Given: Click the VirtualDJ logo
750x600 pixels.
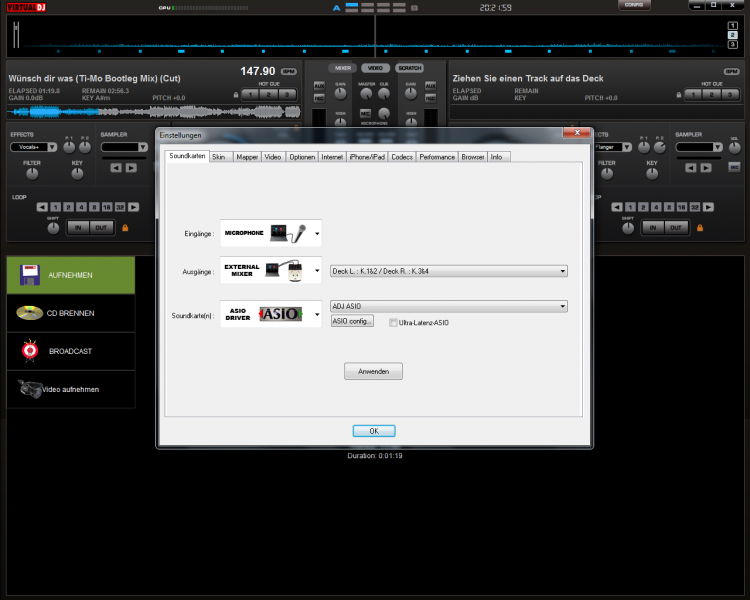Looking at the screenshot, I should coord(26,7).
